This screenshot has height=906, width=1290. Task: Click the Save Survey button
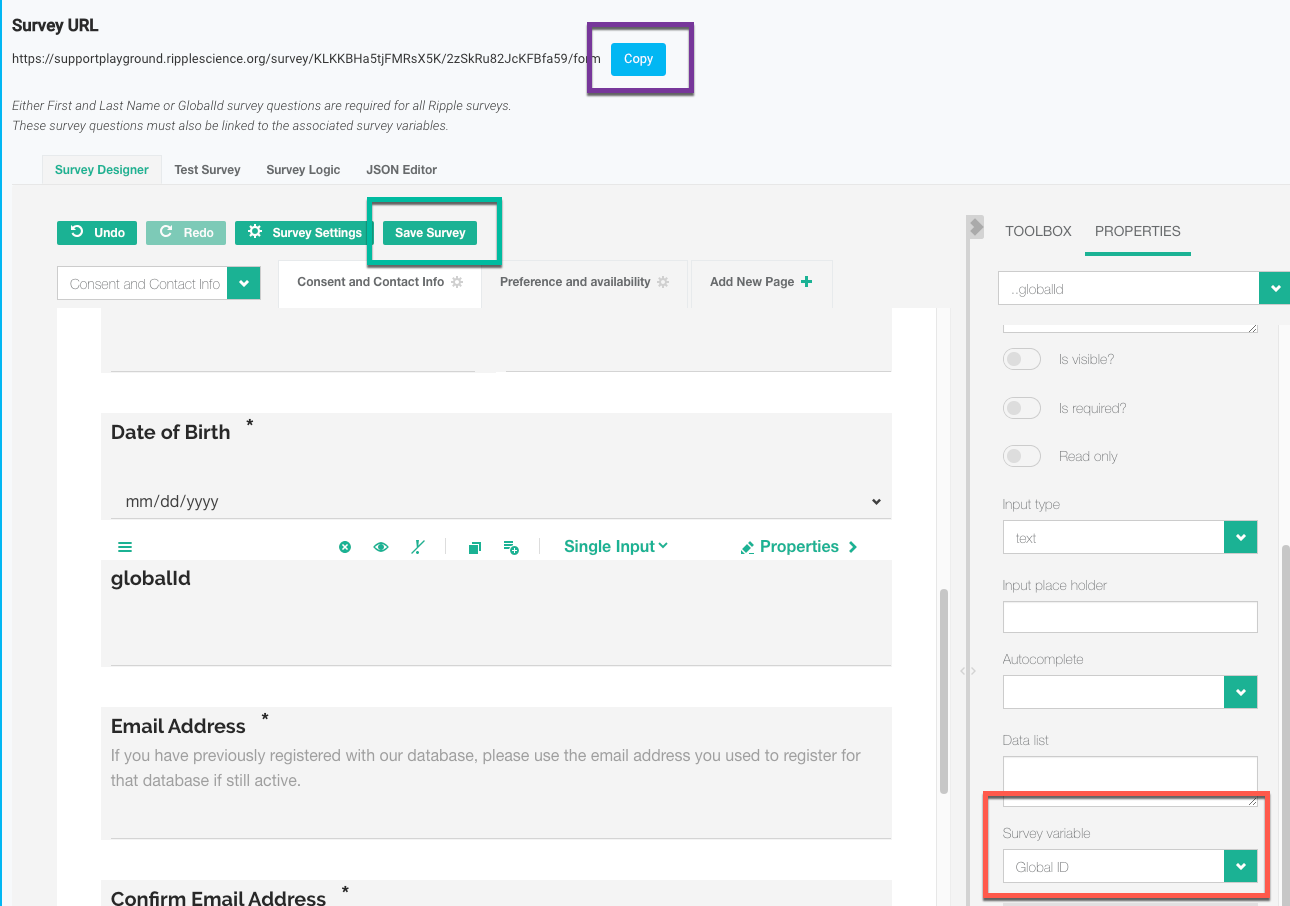pos(430,233)
